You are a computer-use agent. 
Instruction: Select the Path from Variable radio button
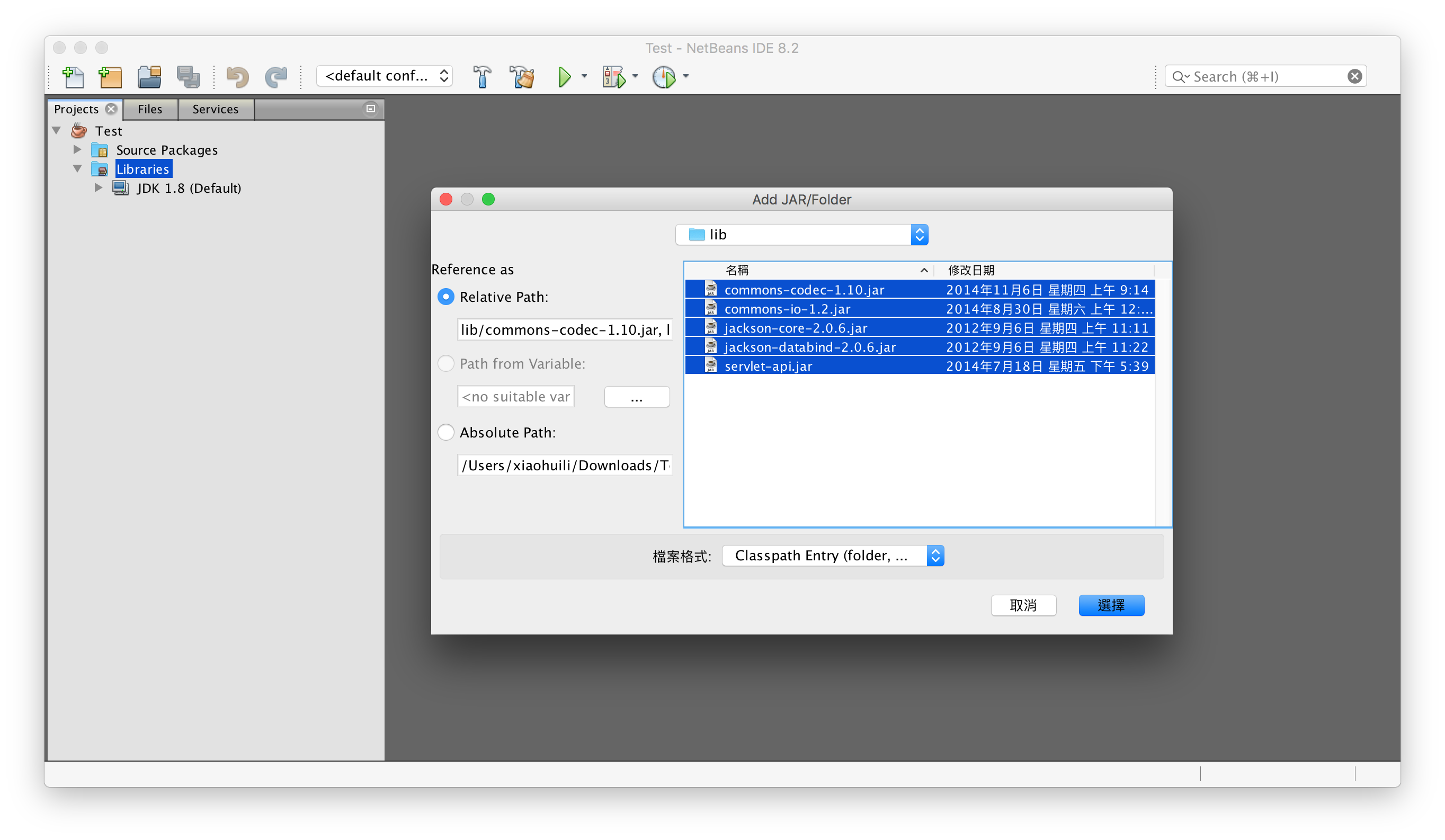[x=445, y=363]
